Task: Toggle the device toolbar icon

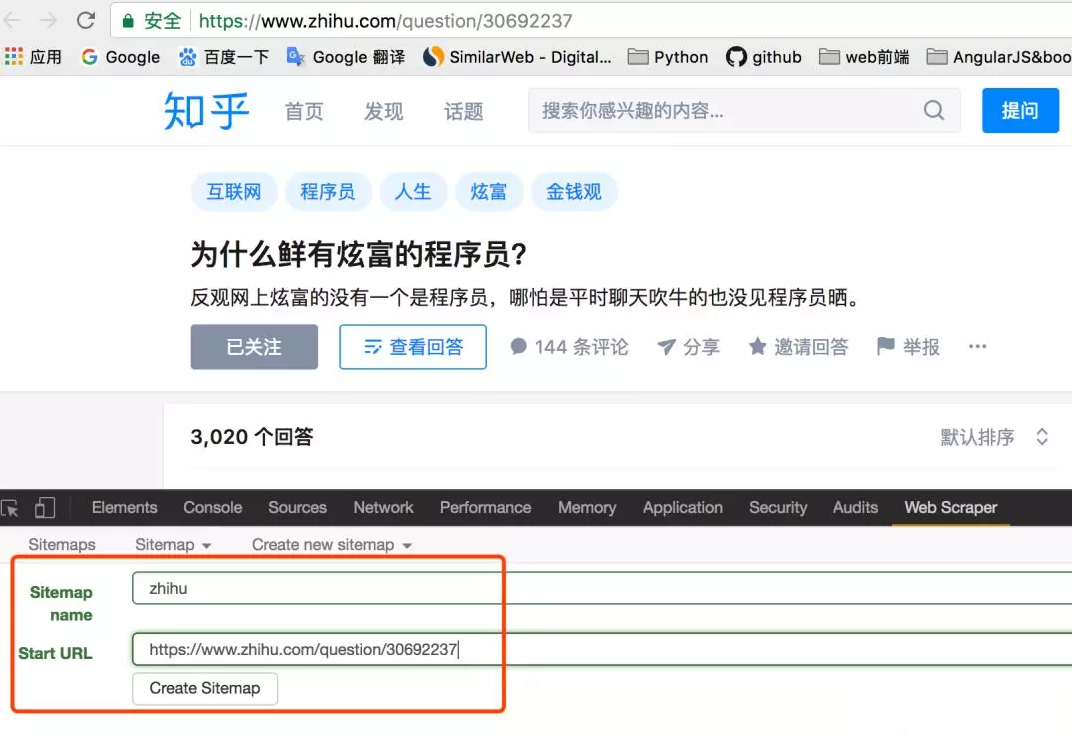Action: coord(44,508)
